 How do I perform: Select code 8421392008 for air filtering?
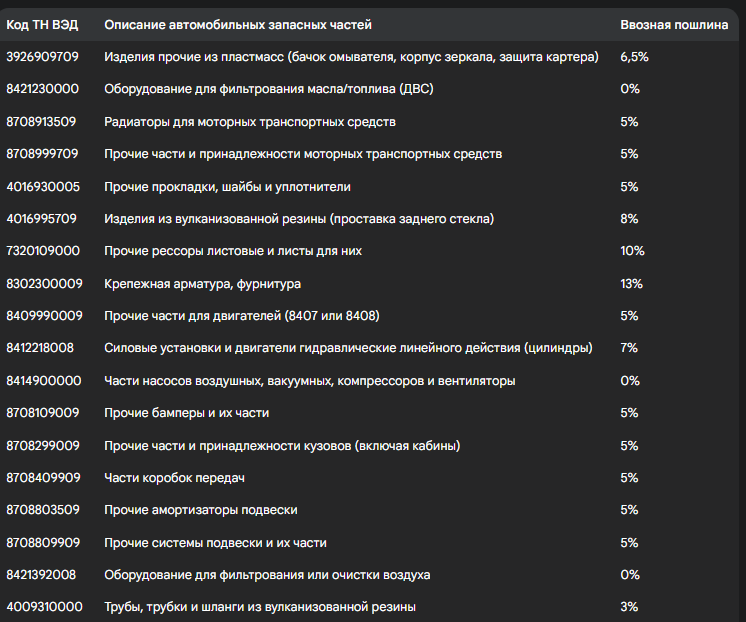pos(41,575)
